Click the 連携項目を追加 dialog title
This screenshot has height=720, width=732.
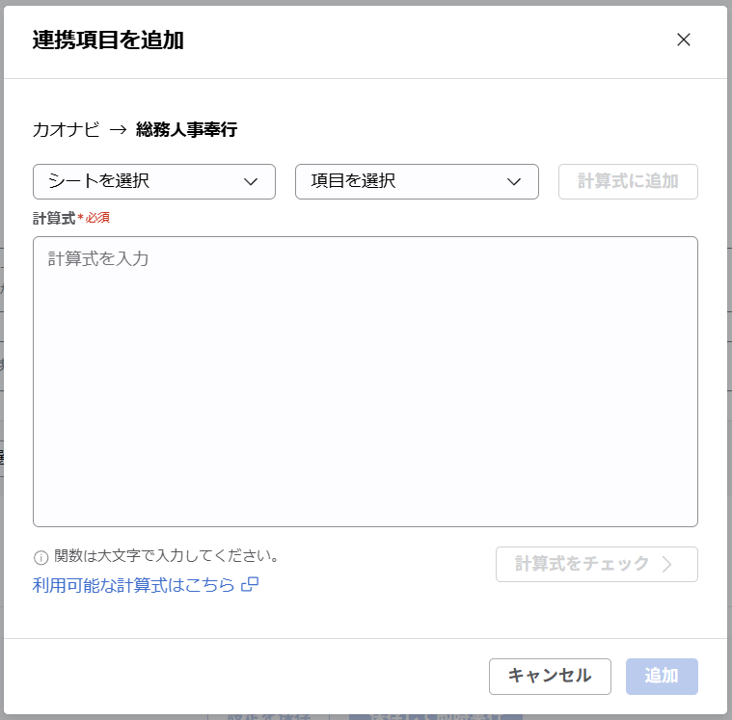pos(108,40)
